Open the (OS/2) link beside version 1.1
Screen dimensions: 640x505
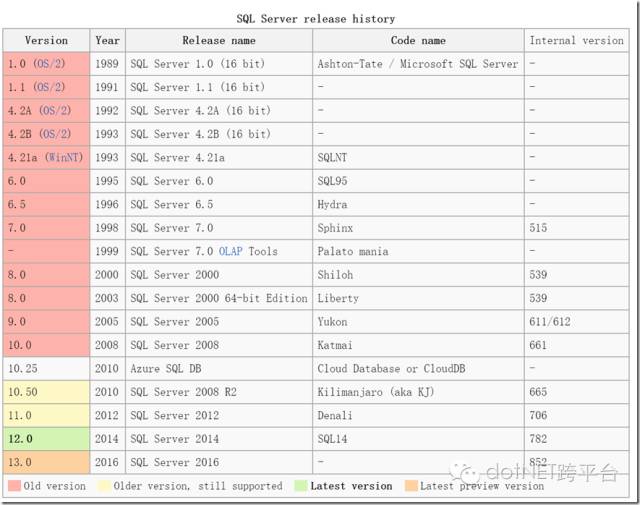(x=49, y=87)
